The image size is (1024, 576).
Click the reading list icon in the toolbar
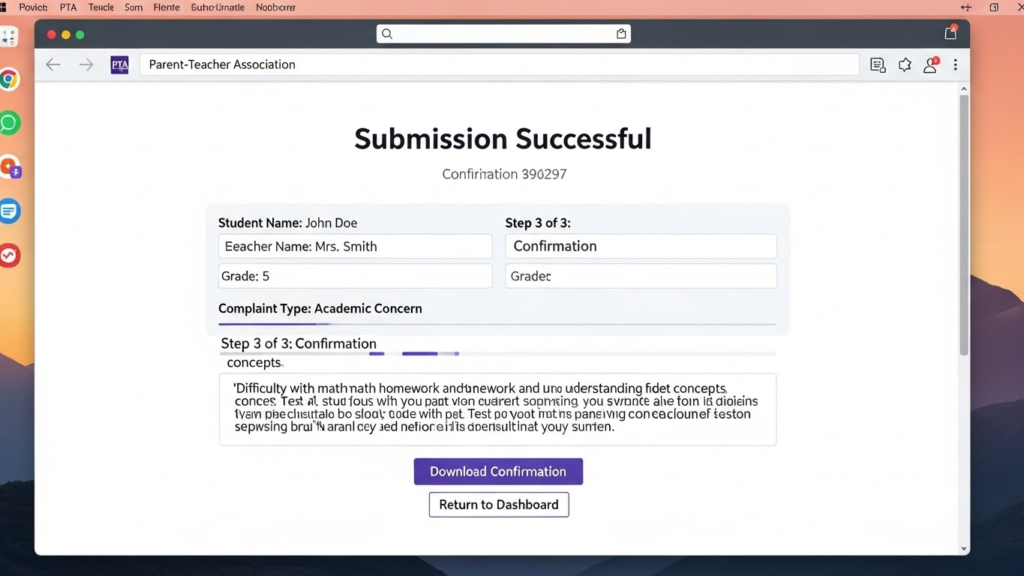pyautogui.click(x=878, y=64)
